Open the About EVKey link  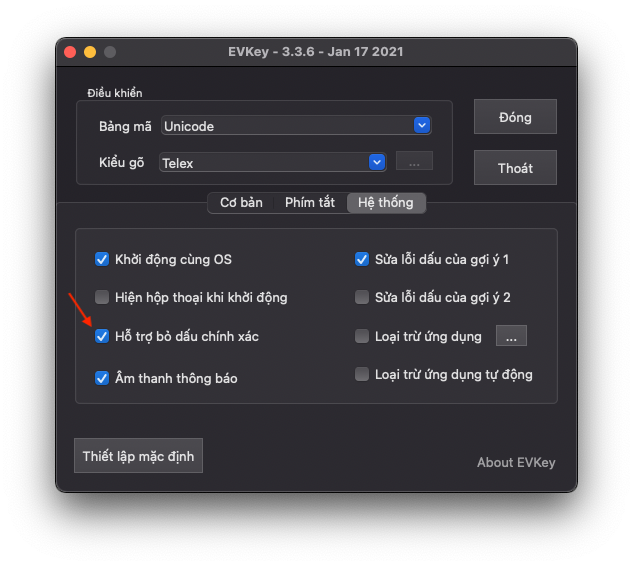pyautogui.click(x=516, y=462)
